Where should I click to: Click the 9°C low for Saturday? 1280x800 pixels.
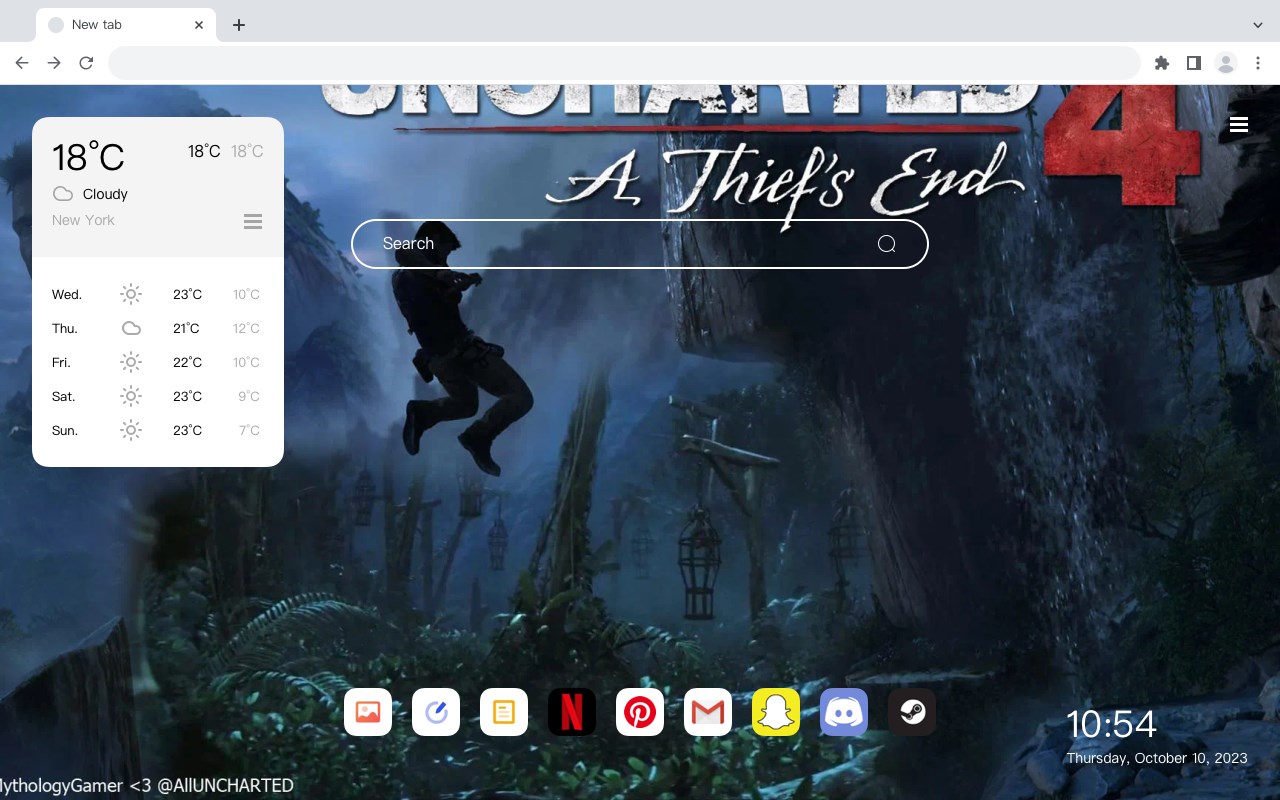(x=249, y=396)
